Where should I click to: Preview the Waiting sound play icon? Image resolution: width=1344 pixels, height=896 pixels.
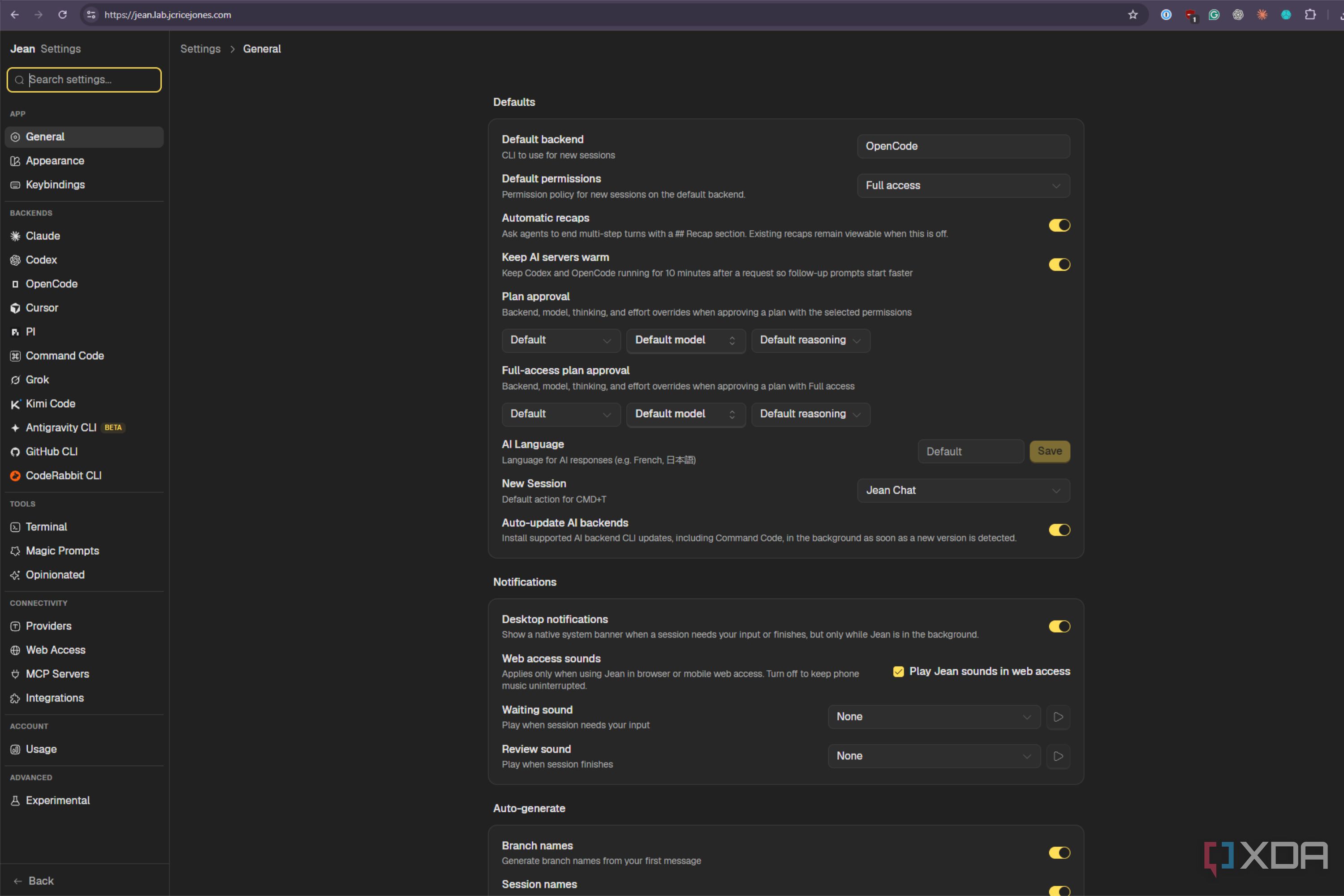click(1058, 717)
